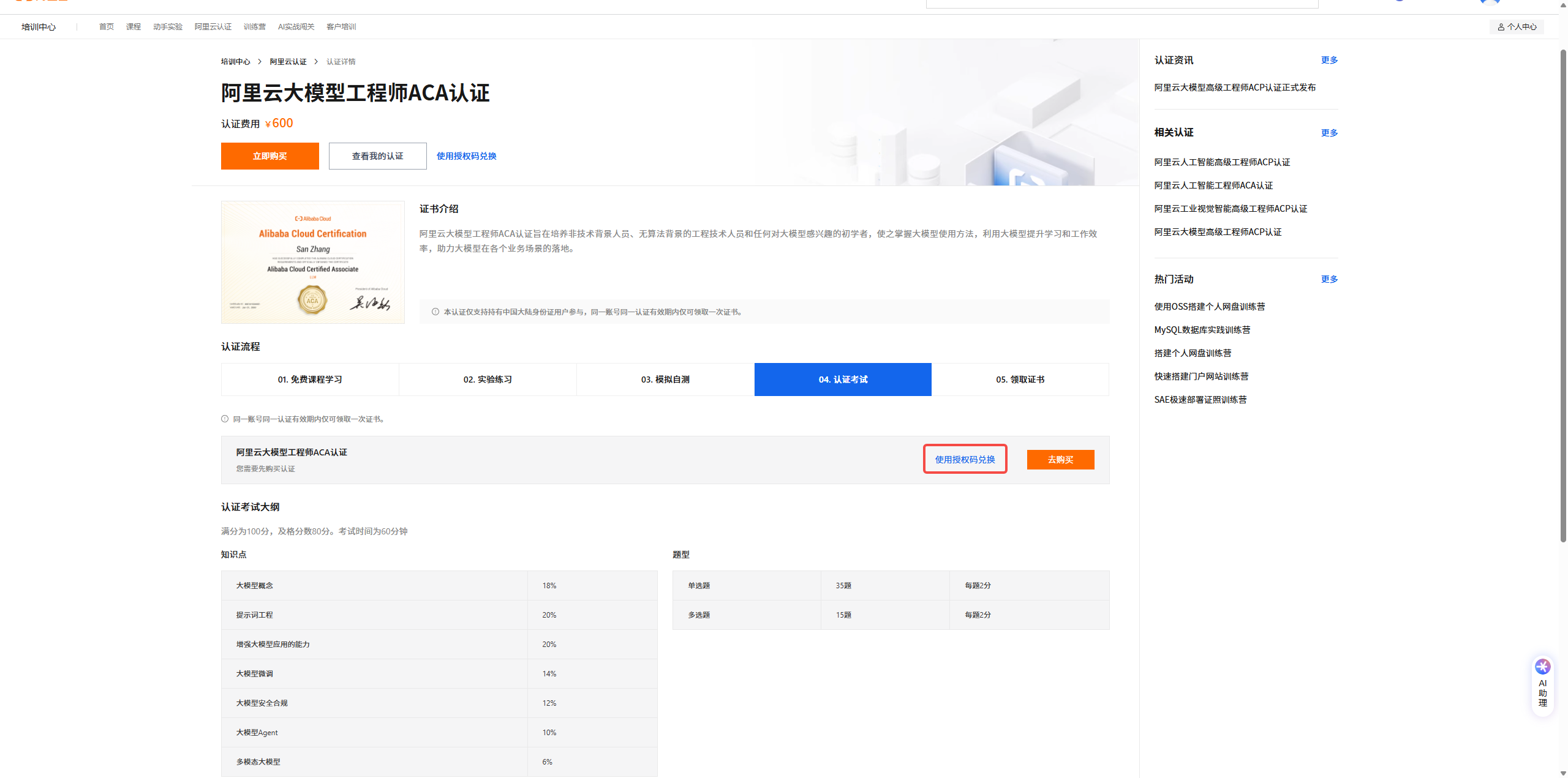Click the 大模型微调 table row
The width and height of the screenshot is (1568, 778).
439,674
